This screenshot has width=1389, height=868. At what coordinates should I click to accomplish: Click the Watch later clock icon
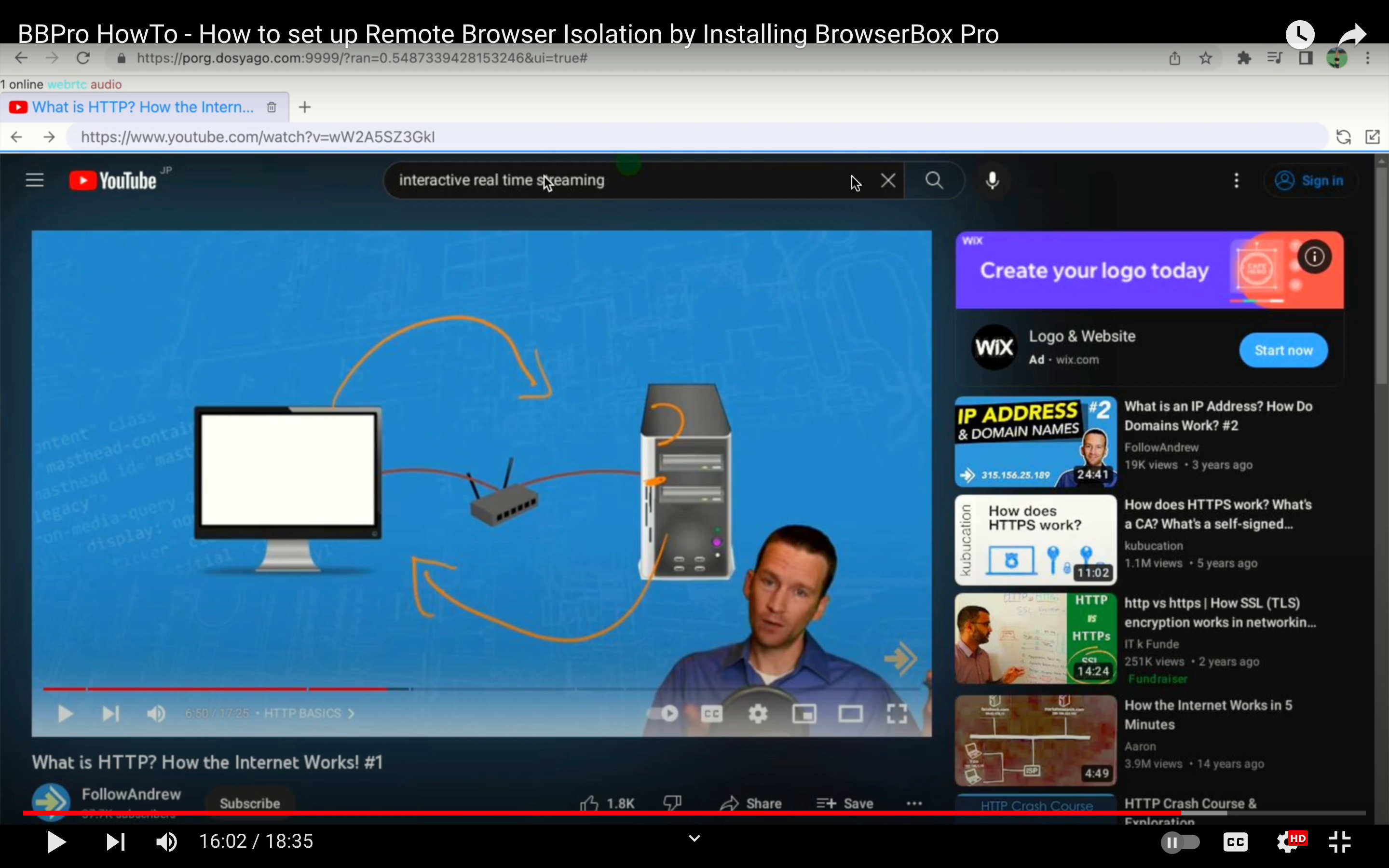1299,34
